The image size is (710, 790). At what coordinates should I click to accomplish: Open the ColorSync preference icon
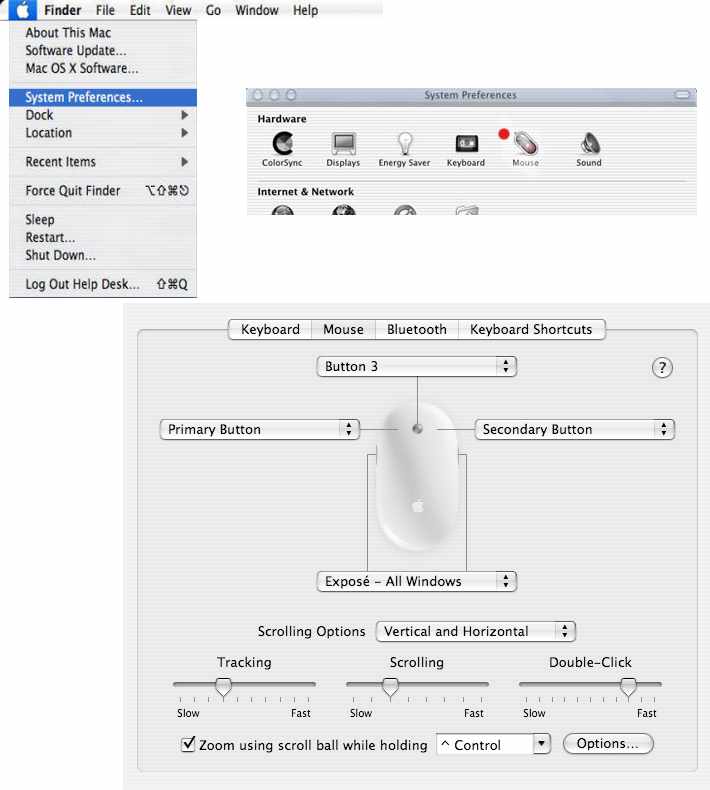[283, 145]
